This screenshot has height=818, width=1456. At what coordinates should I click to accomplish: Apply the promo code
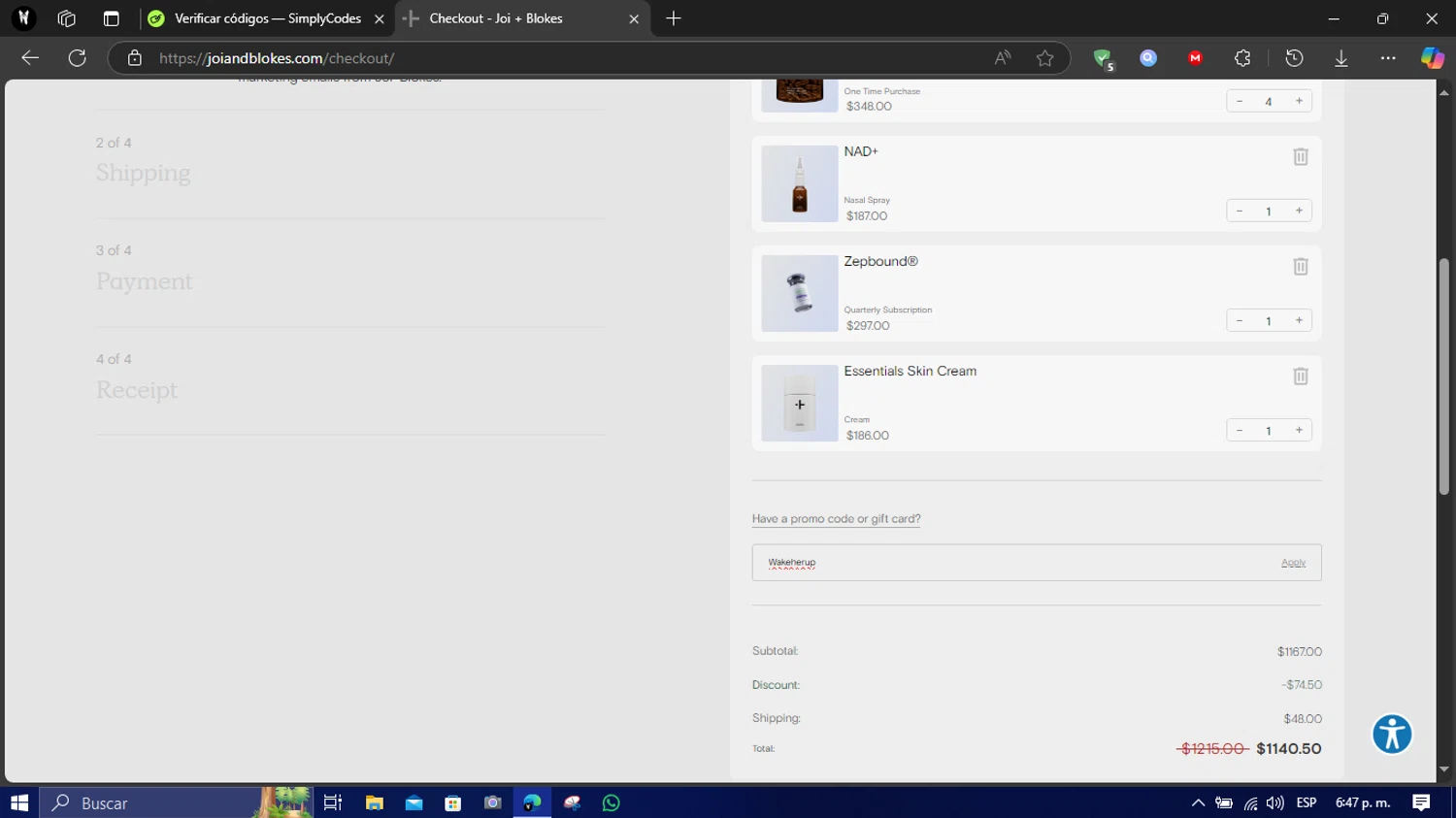point(1293,563)
